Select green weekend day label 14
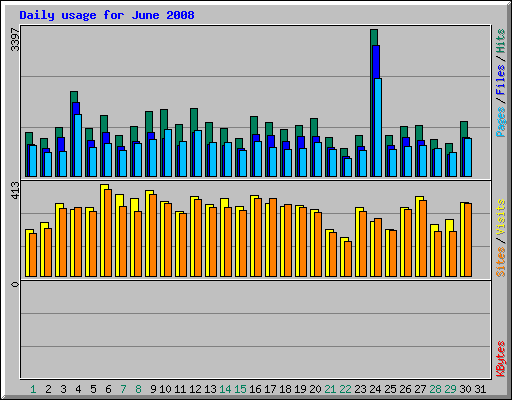This screenshot has height=400, width=512. coord(225,389)
